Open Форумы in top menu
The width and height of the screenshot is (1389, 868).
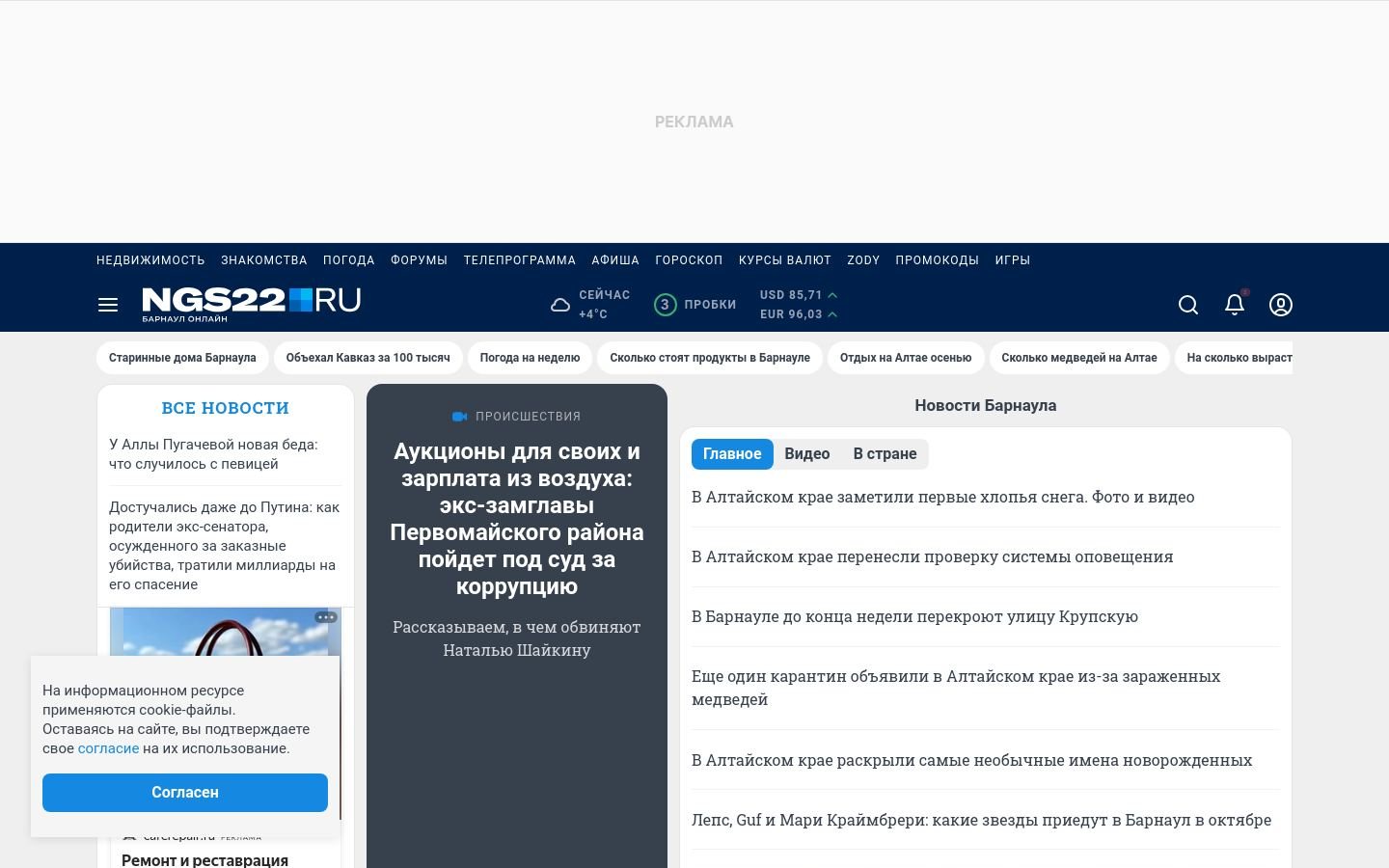tap(419, 260)
